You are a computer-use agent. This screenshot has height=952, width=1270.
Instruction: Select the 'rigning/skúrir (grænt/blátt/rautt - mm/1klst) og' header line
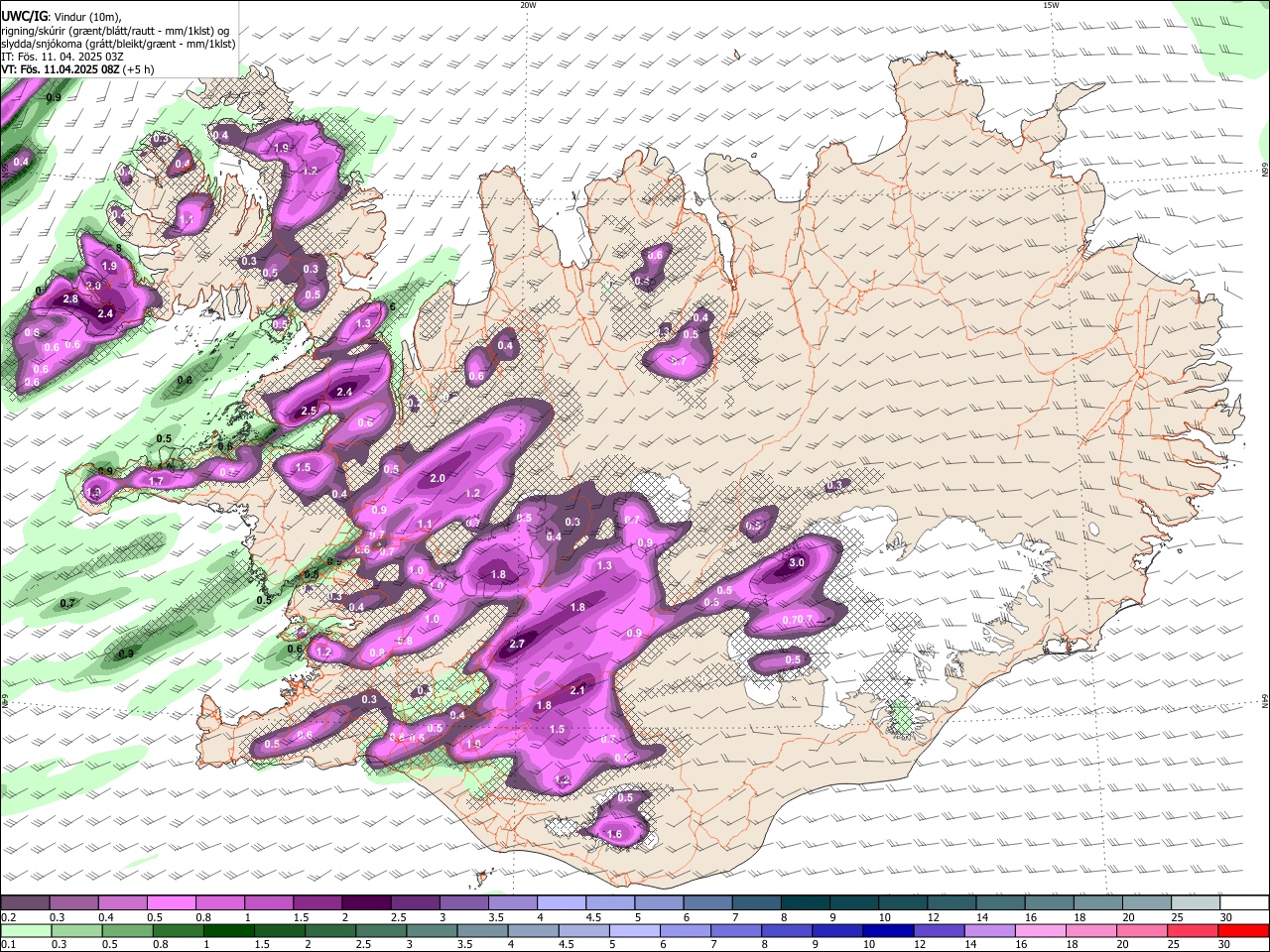point(115,30)
